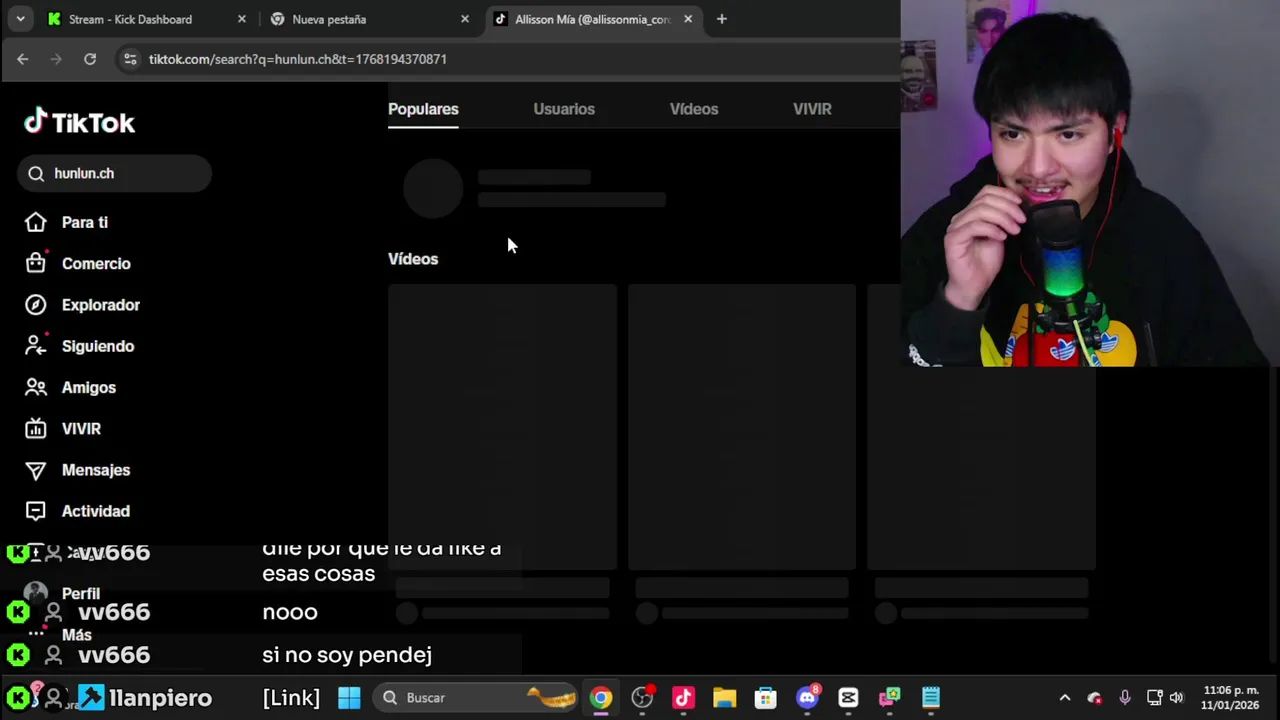Open volume control in system tray
Viewport: 1280px width, 720px height.
tap(1176, 698)
